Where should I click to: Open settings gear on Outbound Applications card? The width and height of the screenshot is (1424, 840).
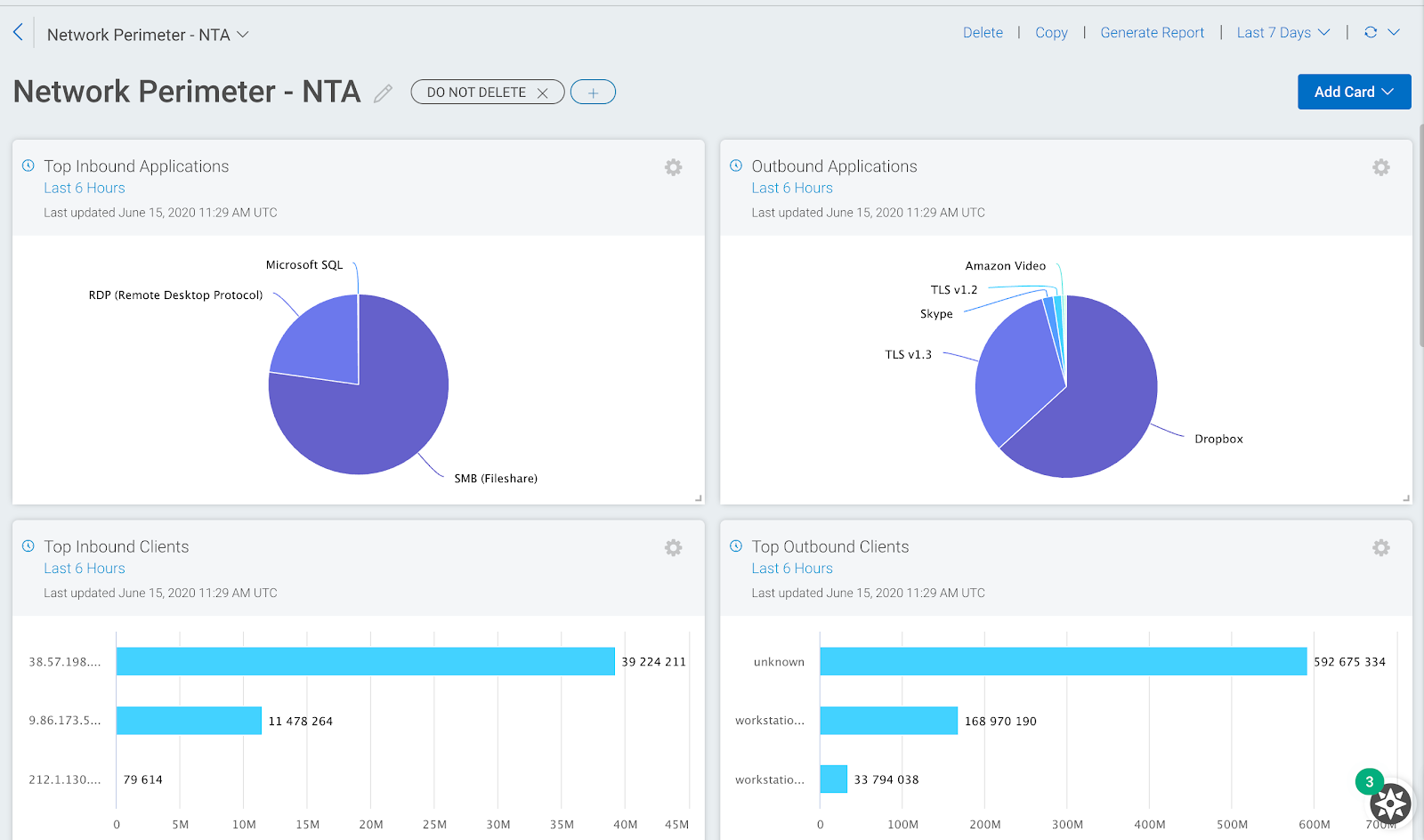pos(1380,167)
